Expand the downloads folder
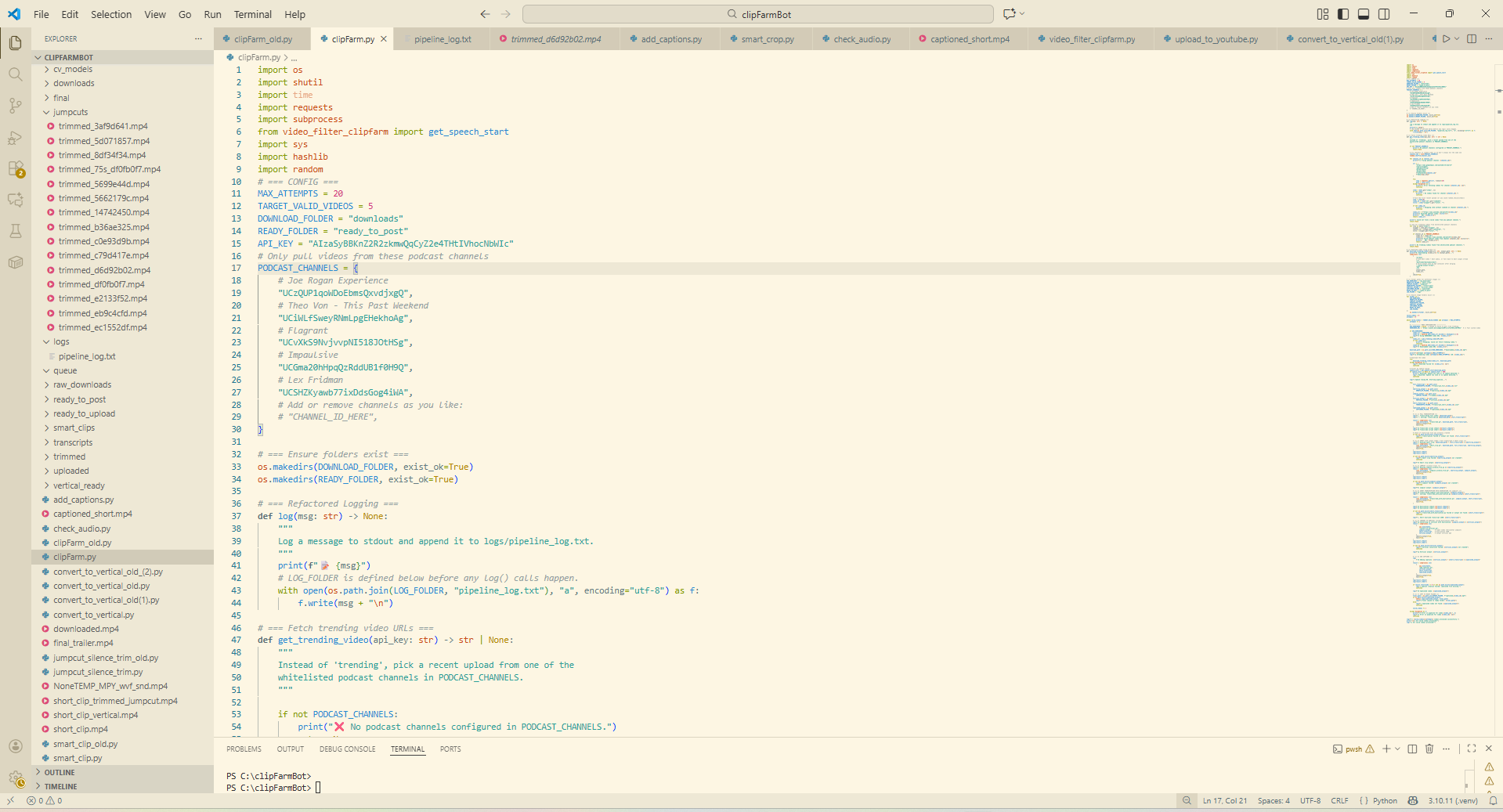The height and width of the screenshot is (812, 1503). (74, 83)
